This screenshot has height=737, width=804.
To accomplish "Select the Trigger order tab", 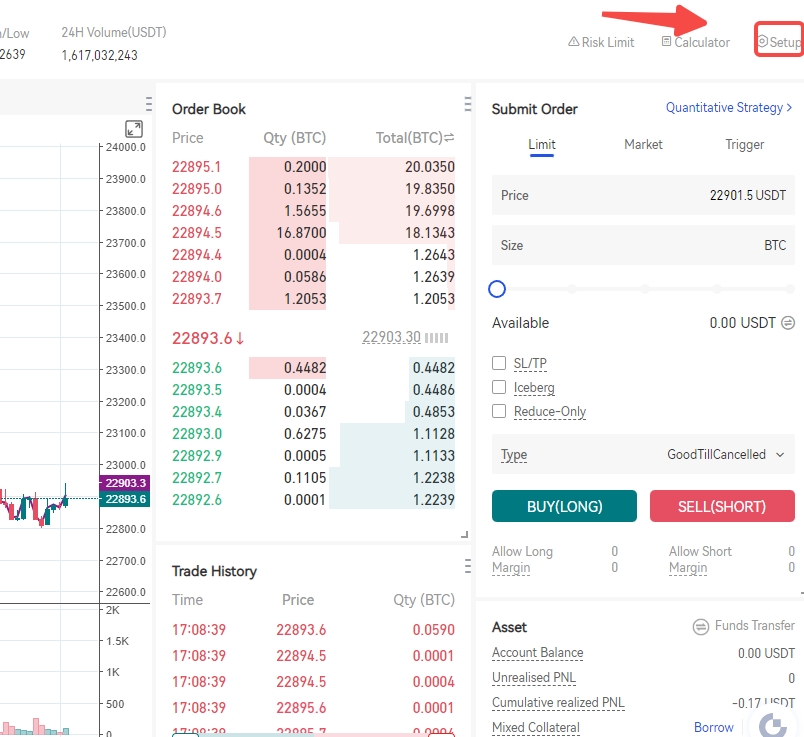I will [x=744, y=145].
